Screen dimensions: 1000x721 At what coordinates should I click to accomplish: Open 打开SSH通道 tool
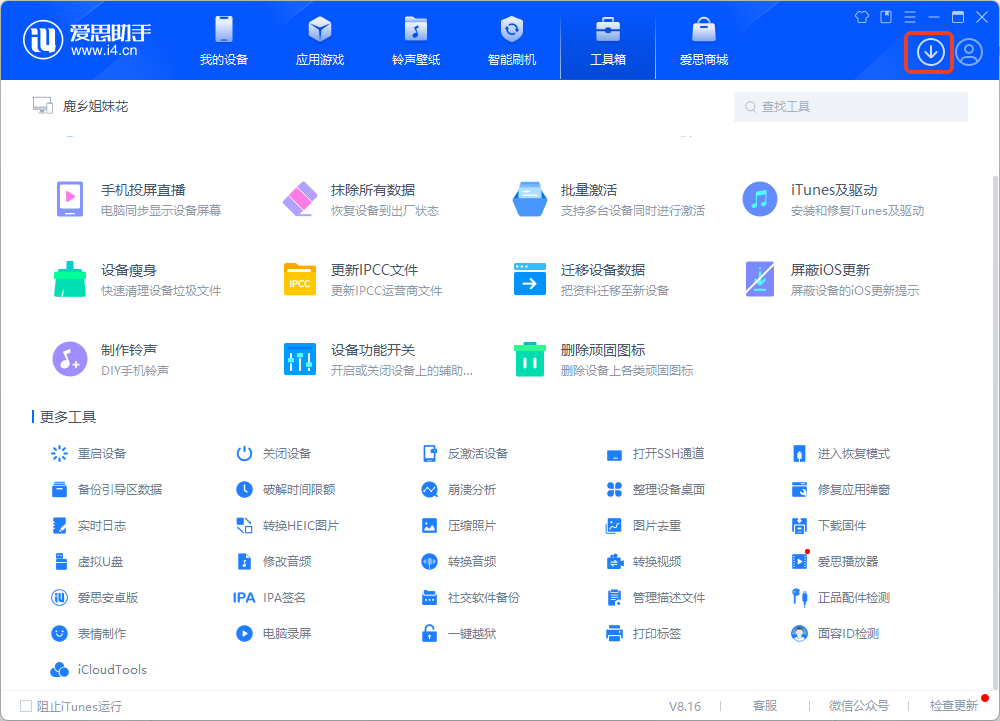coord(655,453)
